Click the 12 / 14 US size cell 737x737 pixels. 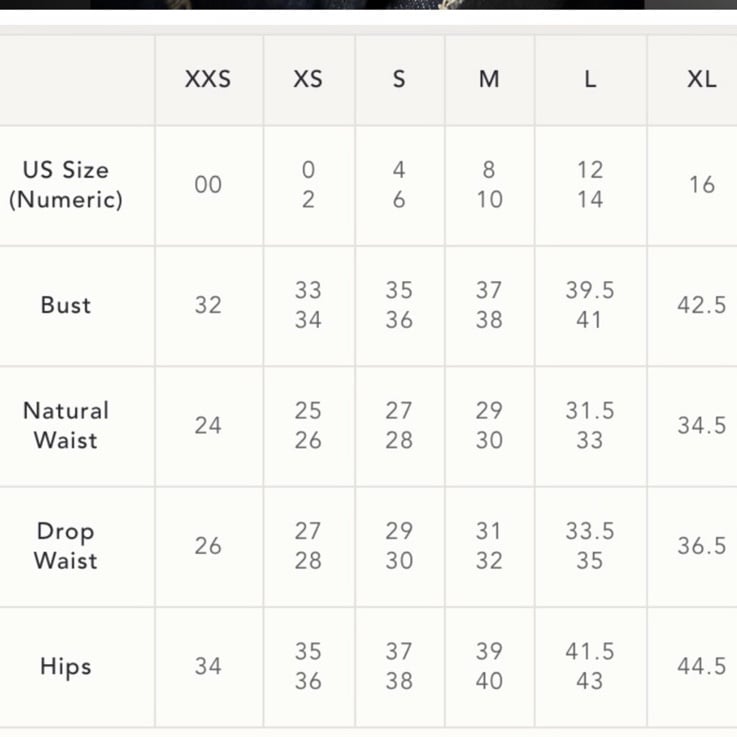click(590, 185)
